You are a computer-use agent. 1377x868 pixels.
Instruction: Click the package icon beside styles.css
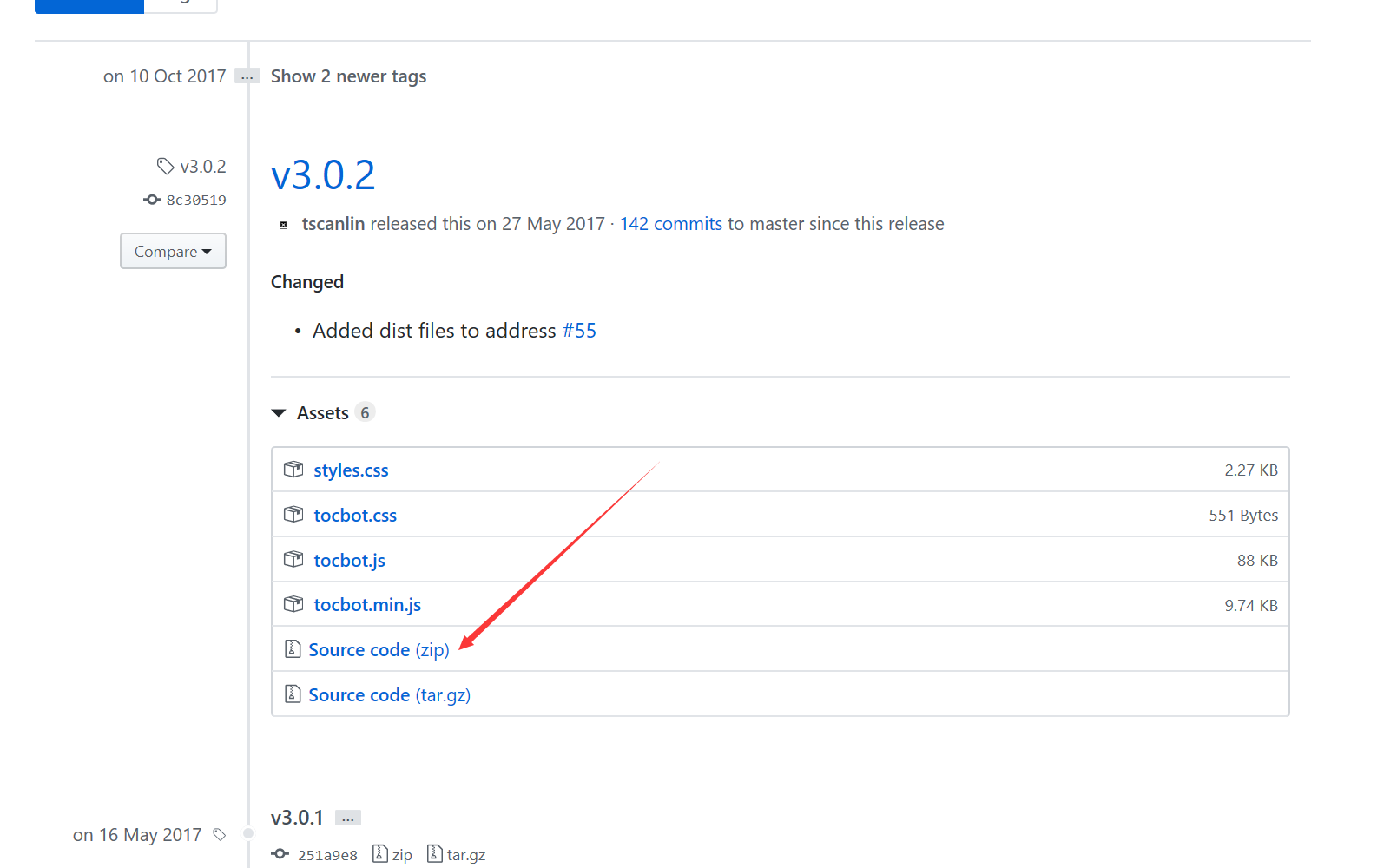[x=293, y=470]
